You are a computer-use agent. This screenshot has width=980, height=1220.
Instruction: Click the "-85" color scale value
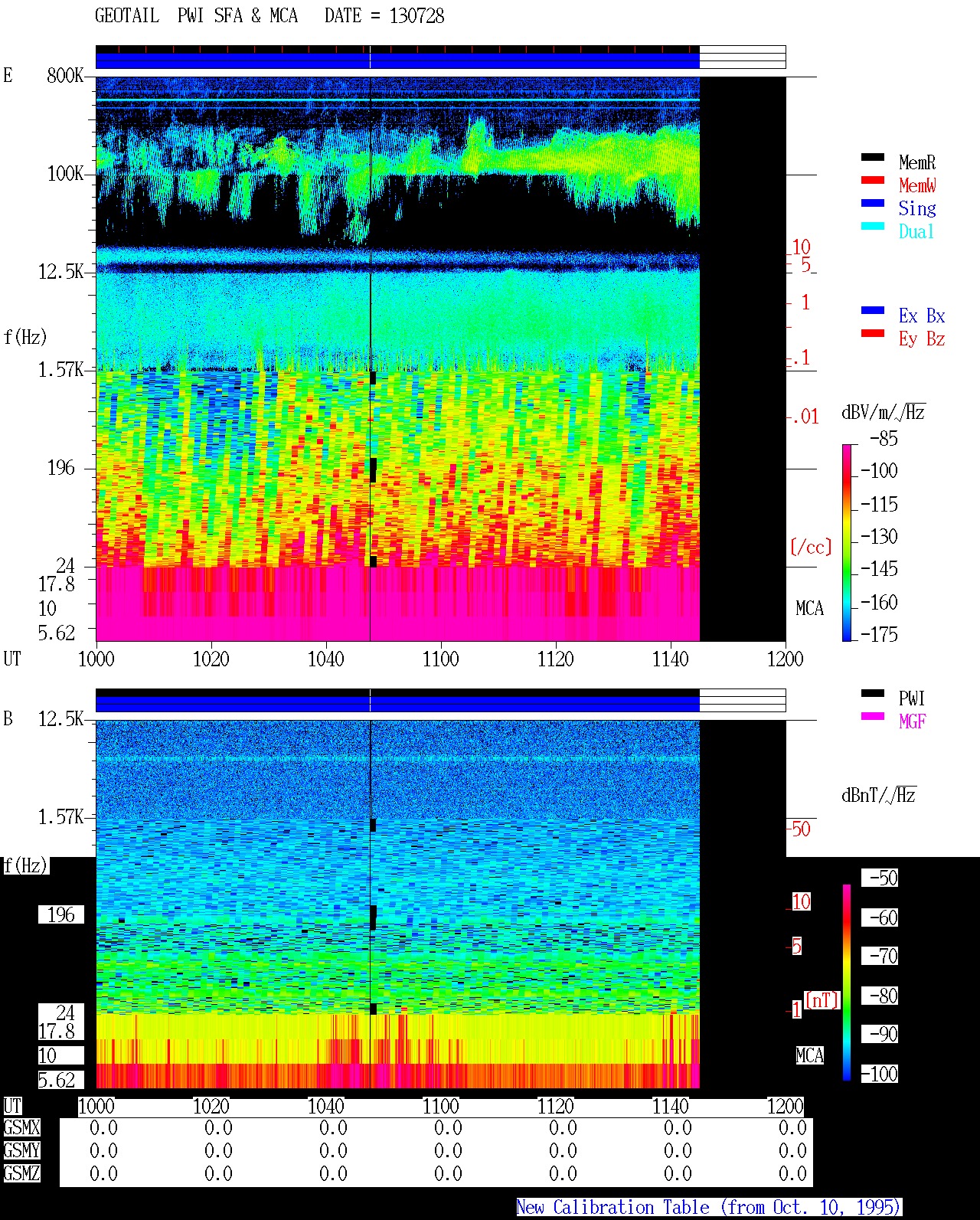click(x=884, y=439)
